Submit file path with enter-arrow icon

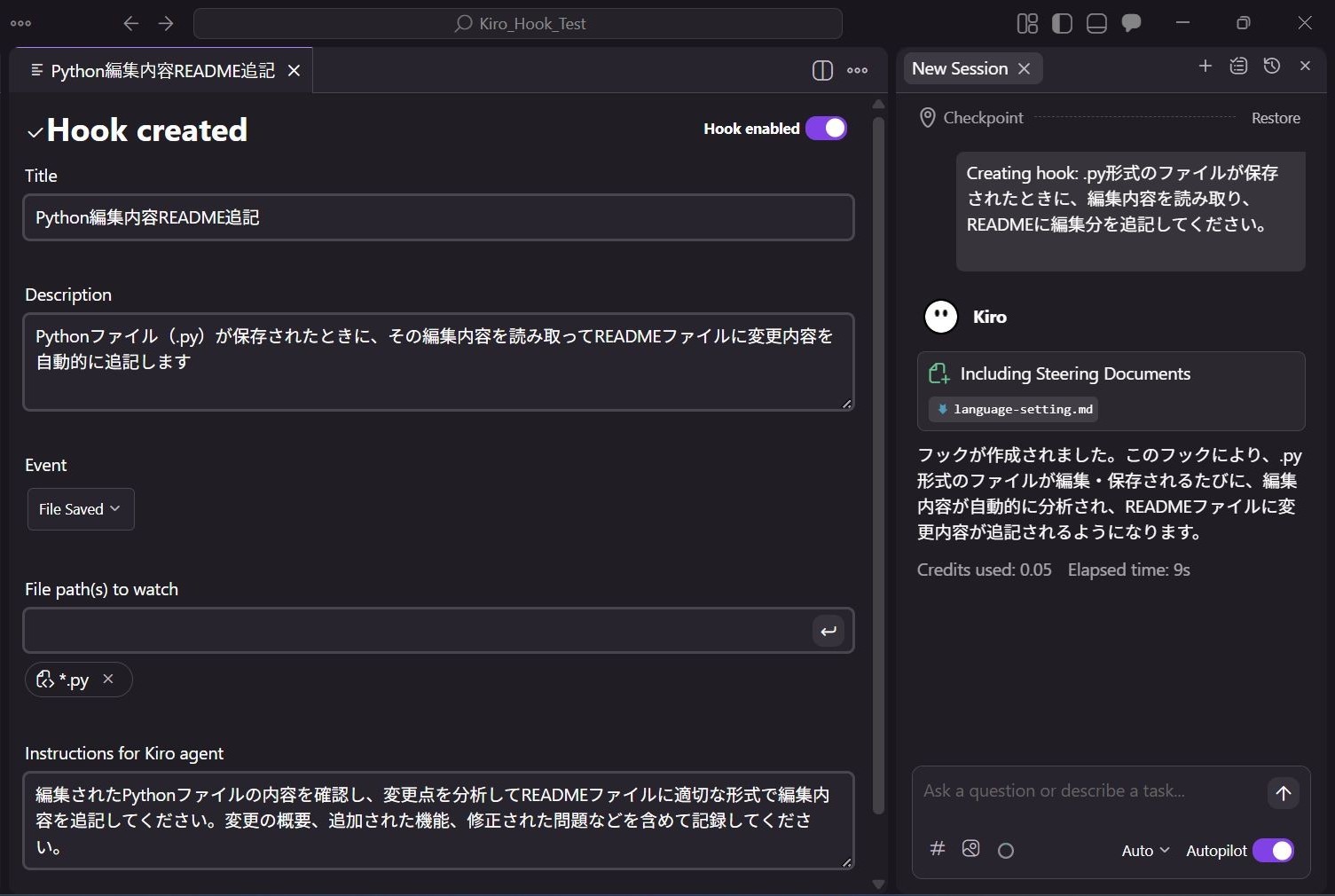click(x=828, y=632)
